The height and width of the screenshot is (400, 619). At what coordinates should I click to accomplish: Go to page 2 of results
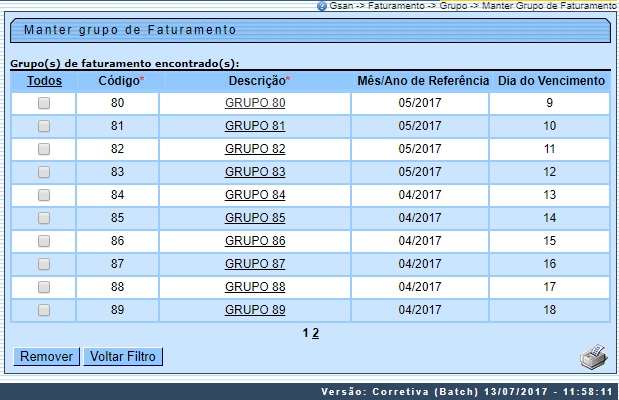coord(315,333)
